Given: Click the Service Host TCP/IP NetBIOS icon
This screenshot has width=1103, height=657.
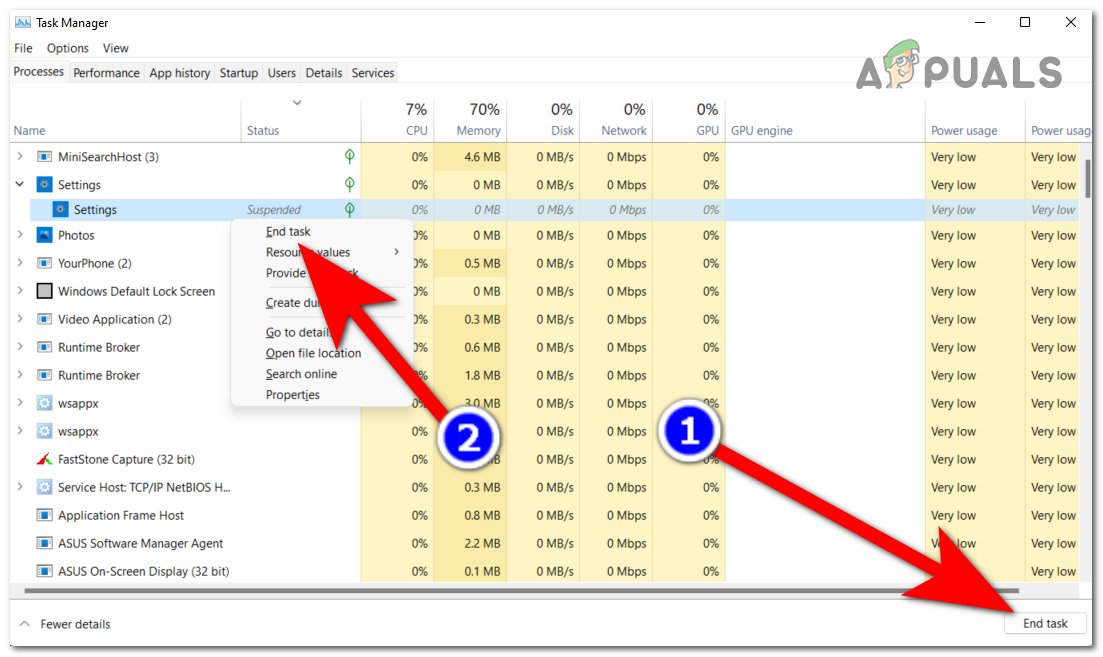Looking at the screenshot, I should (44, 487).
